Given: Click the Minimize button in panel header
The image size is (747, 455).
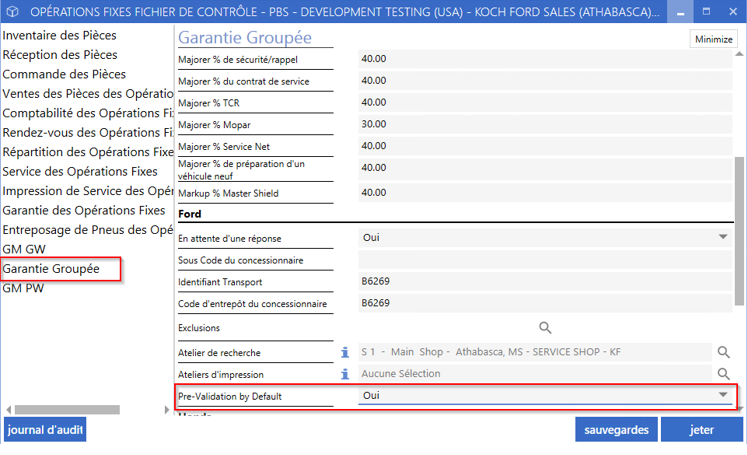Looking at the screenshot, I should click(x=714, y=39).
